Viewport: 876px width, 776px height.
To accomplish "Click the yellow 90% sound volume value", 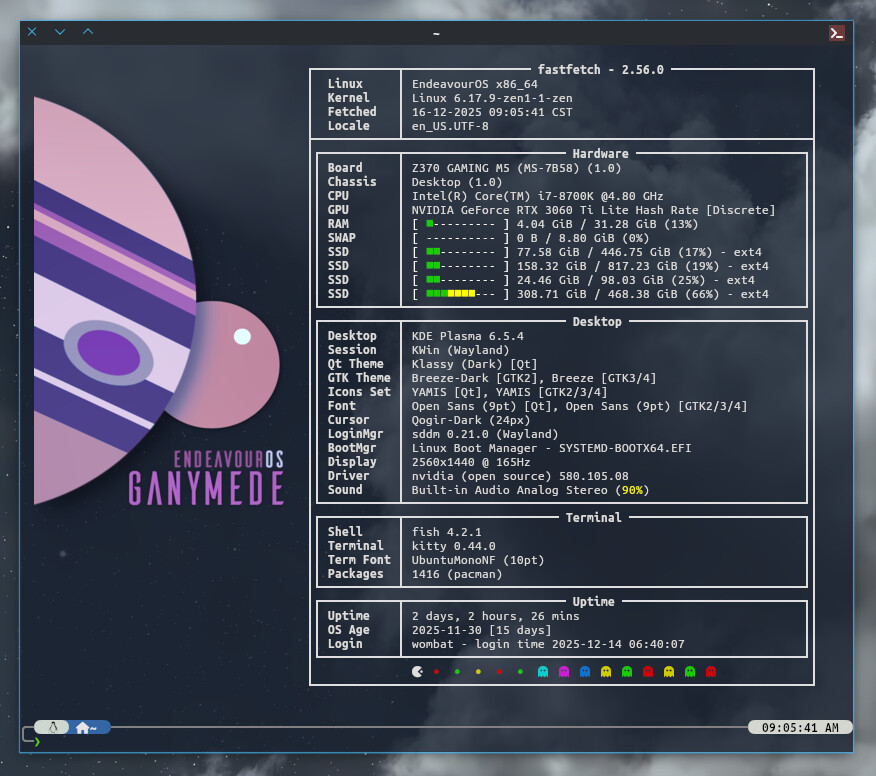I will click(632, 490).
